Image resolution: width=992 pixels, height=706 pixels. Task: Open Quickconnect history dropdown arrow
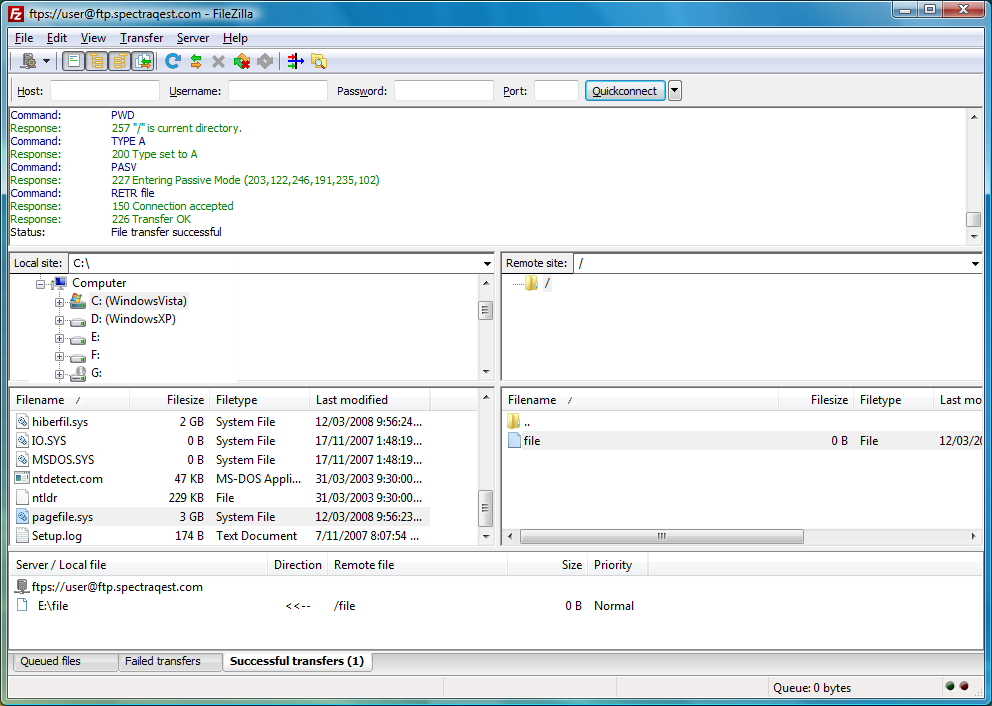click(675, 91)
